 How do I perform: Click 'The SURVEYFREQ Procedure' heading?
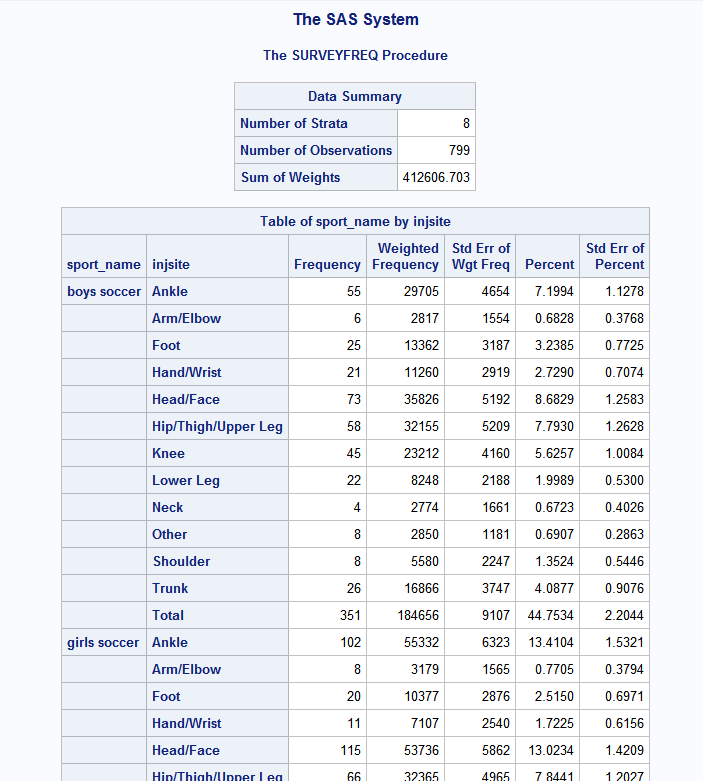355,56
